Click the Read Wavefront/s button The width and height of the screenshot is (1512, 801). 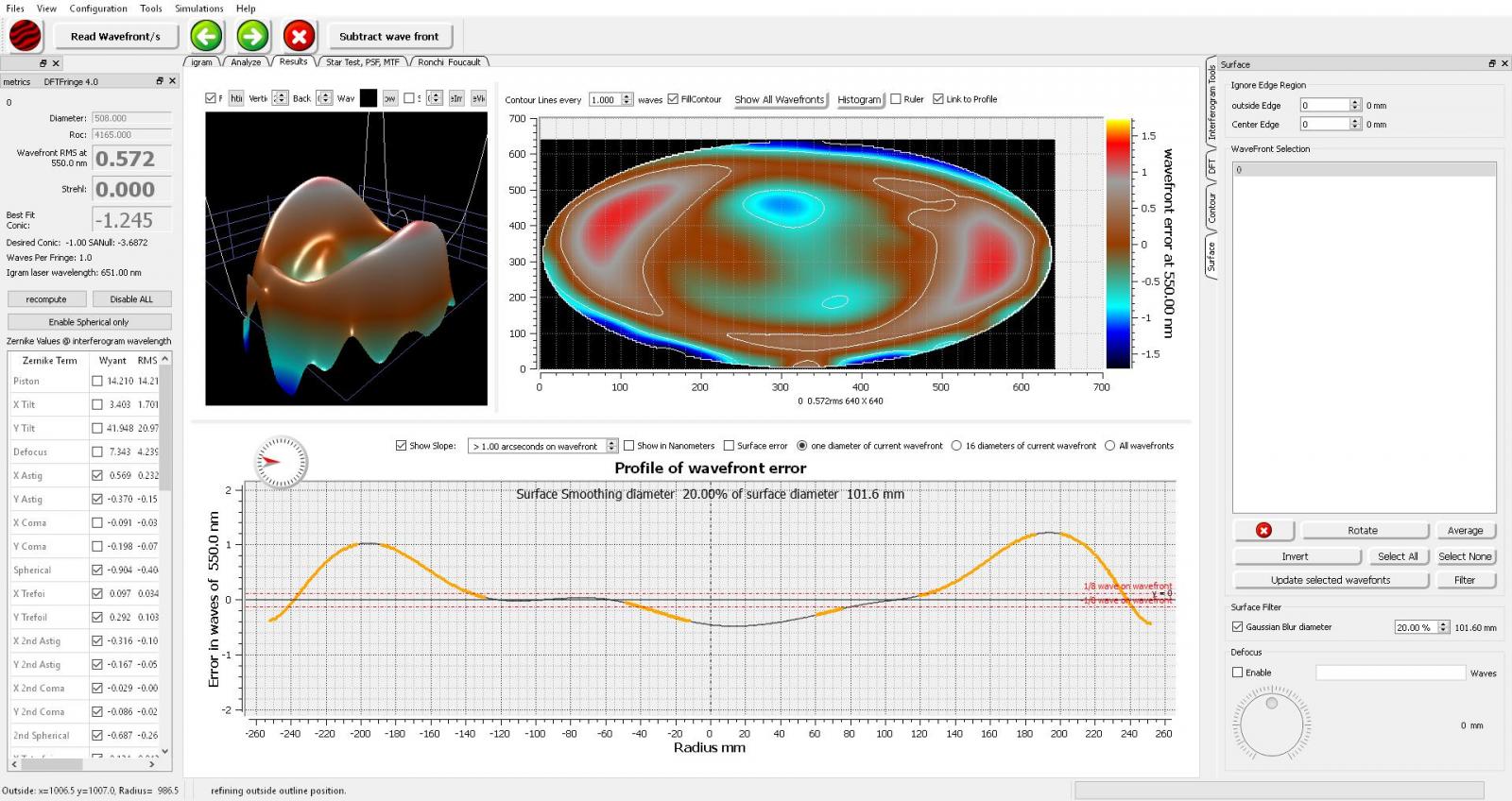click(115, 37)
